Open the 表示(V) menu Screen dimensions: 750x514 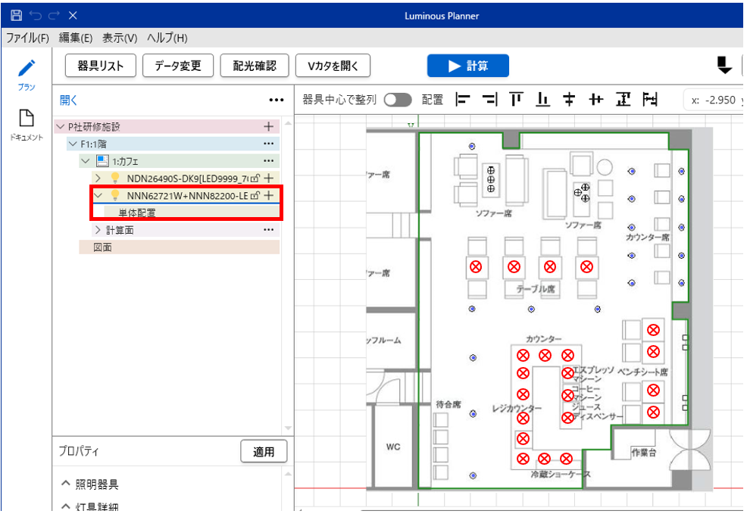click(x=119, y=38)
